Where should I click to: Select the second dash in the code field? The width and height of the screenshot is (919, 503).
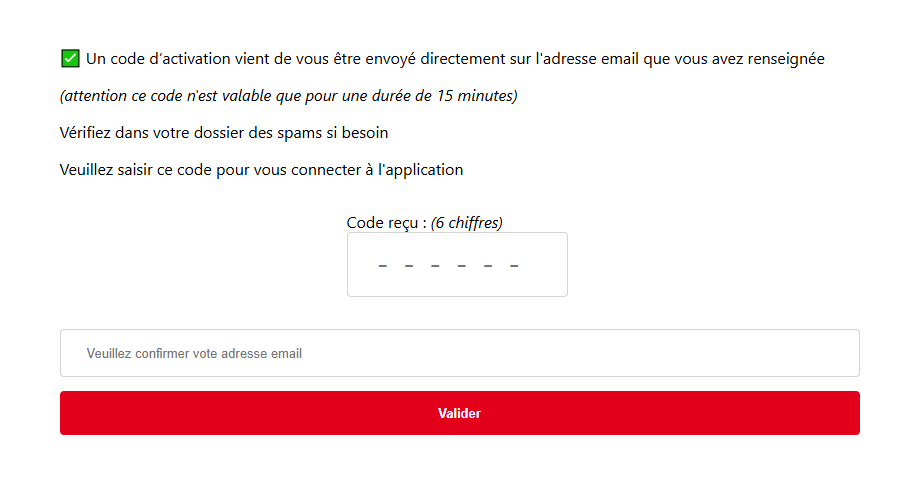click(x=409, y=266)
